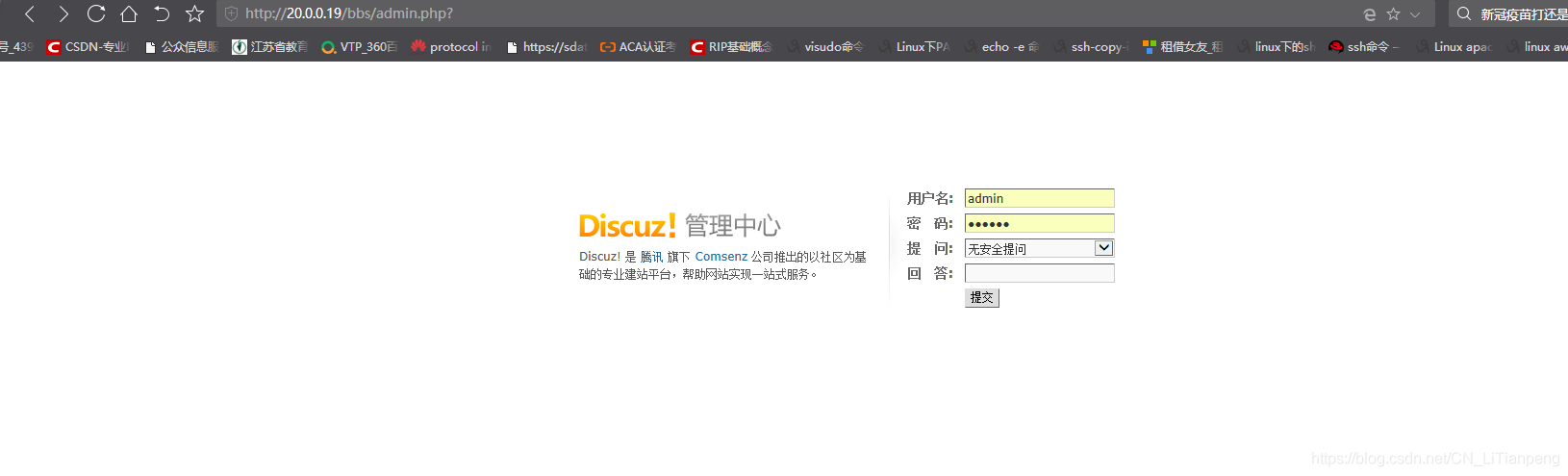This screenshot has width=1568, height=476.
Task: Submit login with 提交 button
Action: [x=982, y=298]
